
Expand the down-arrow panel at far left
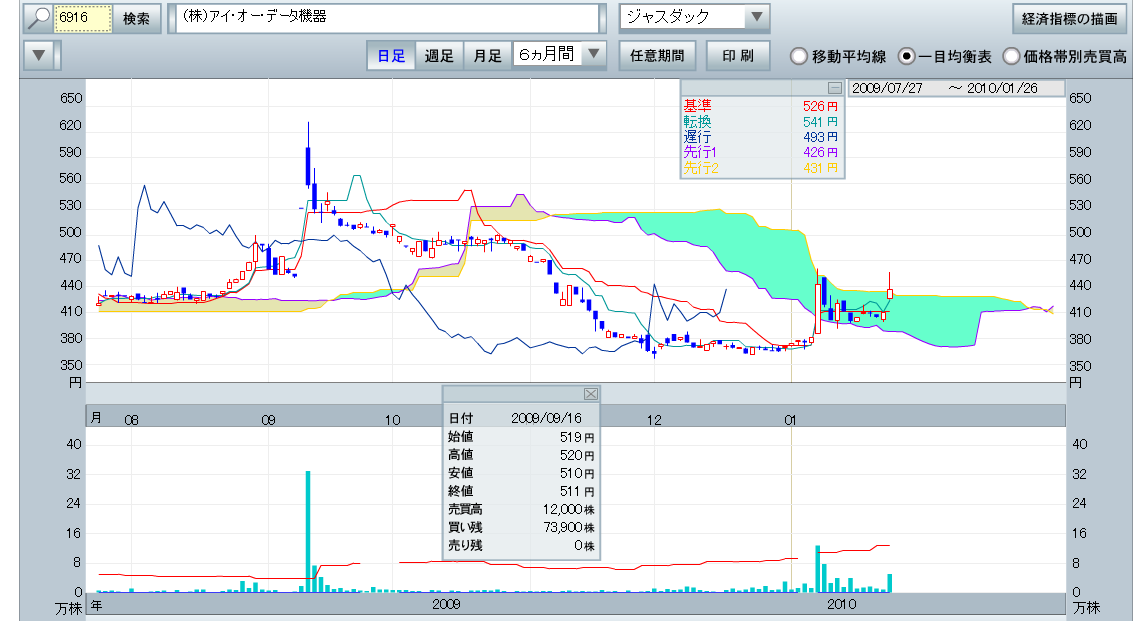[38, 55]
